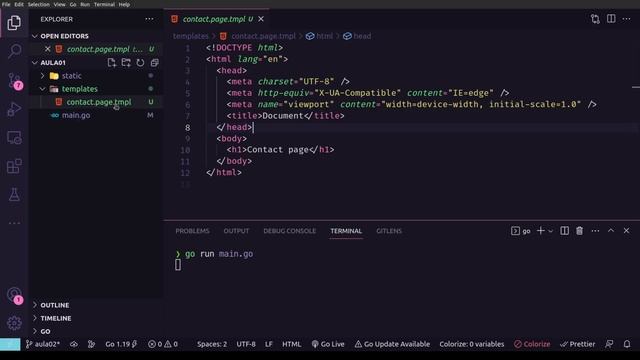This screenshot has width=640, height=360.
Task: Click the templates breadcrumb item
Action: pos(191,36)
